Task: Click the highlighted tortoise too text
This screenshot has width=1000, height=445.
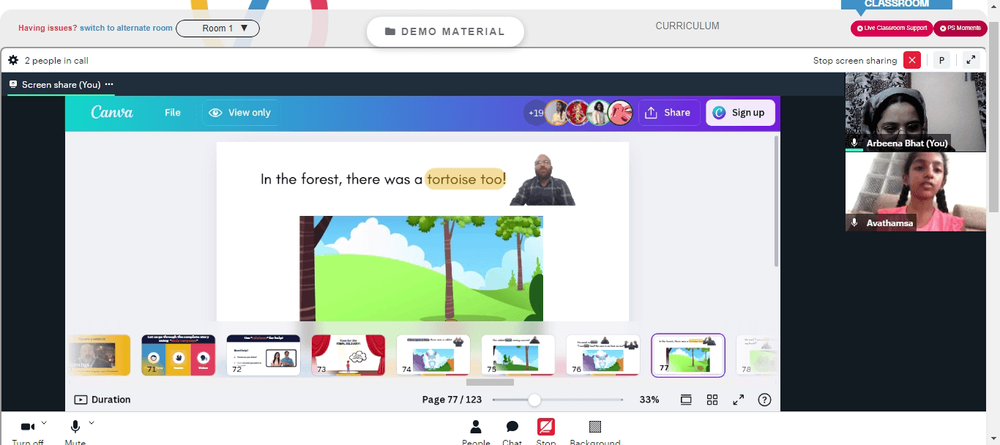Action: point(464,179)
